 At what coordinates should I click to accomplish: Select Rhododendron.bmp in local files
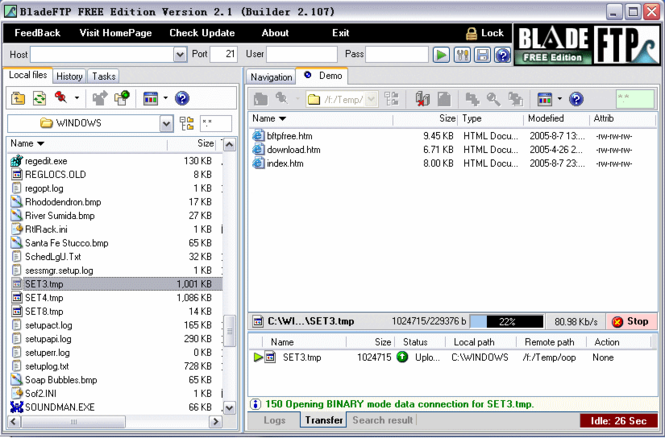pos(115,202)
